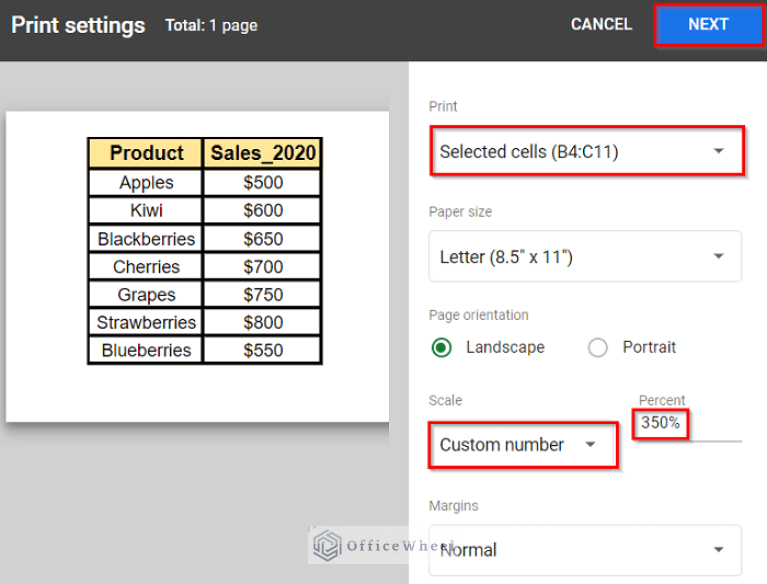The height and width of the screenshot is (584, 767).
Task: Expand the Normal margins dropdown
Action: tap(585, 549)
